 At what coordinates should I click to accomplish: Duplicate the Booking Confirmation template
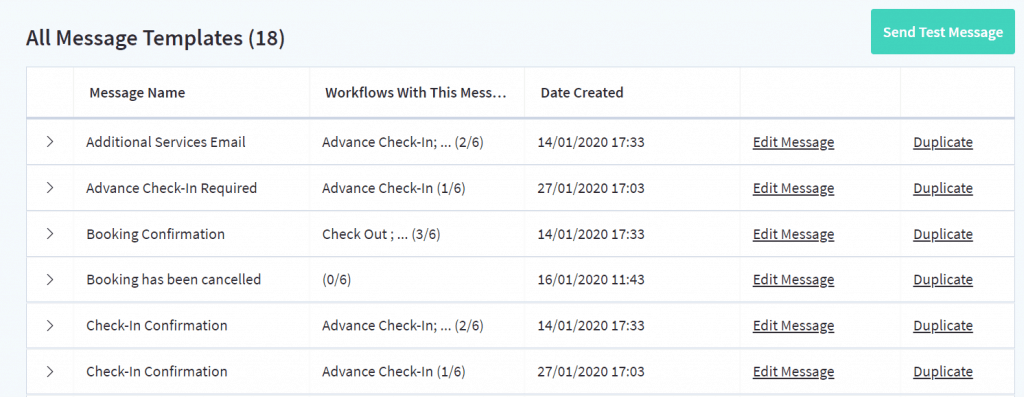click(943, 234)
